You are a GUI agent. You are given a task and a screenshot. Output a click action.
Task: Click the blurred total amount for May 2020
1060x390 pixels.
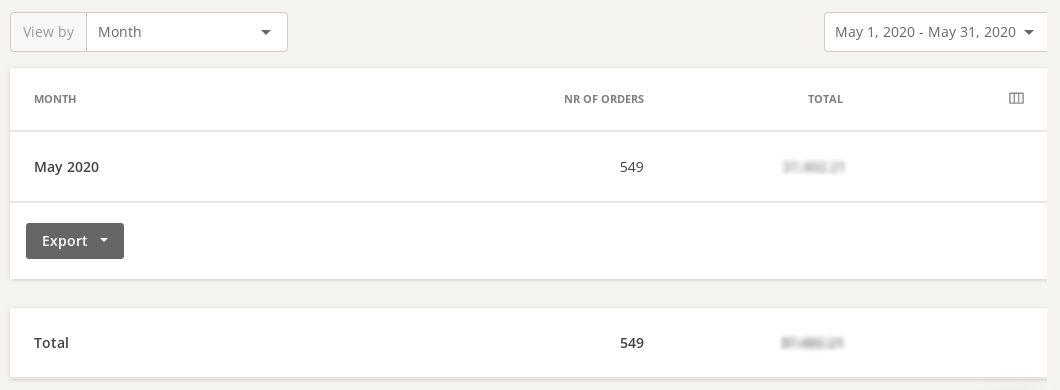(813, 167)
